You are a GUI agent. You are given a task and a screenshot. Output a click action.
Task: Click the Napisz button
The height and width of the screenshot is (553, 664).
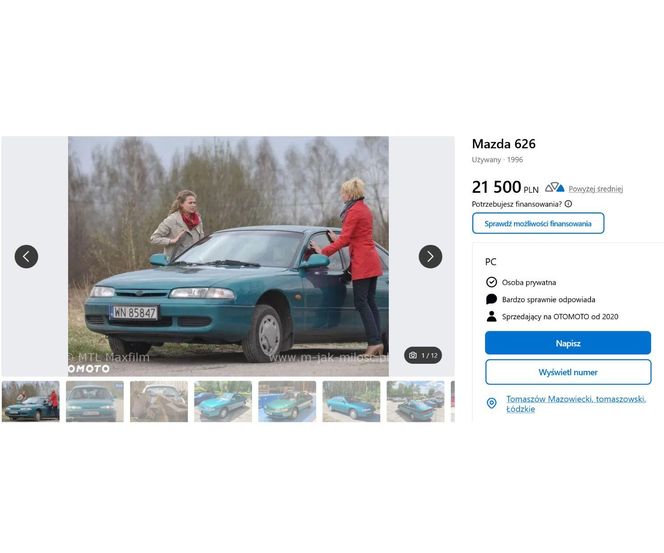568,343
